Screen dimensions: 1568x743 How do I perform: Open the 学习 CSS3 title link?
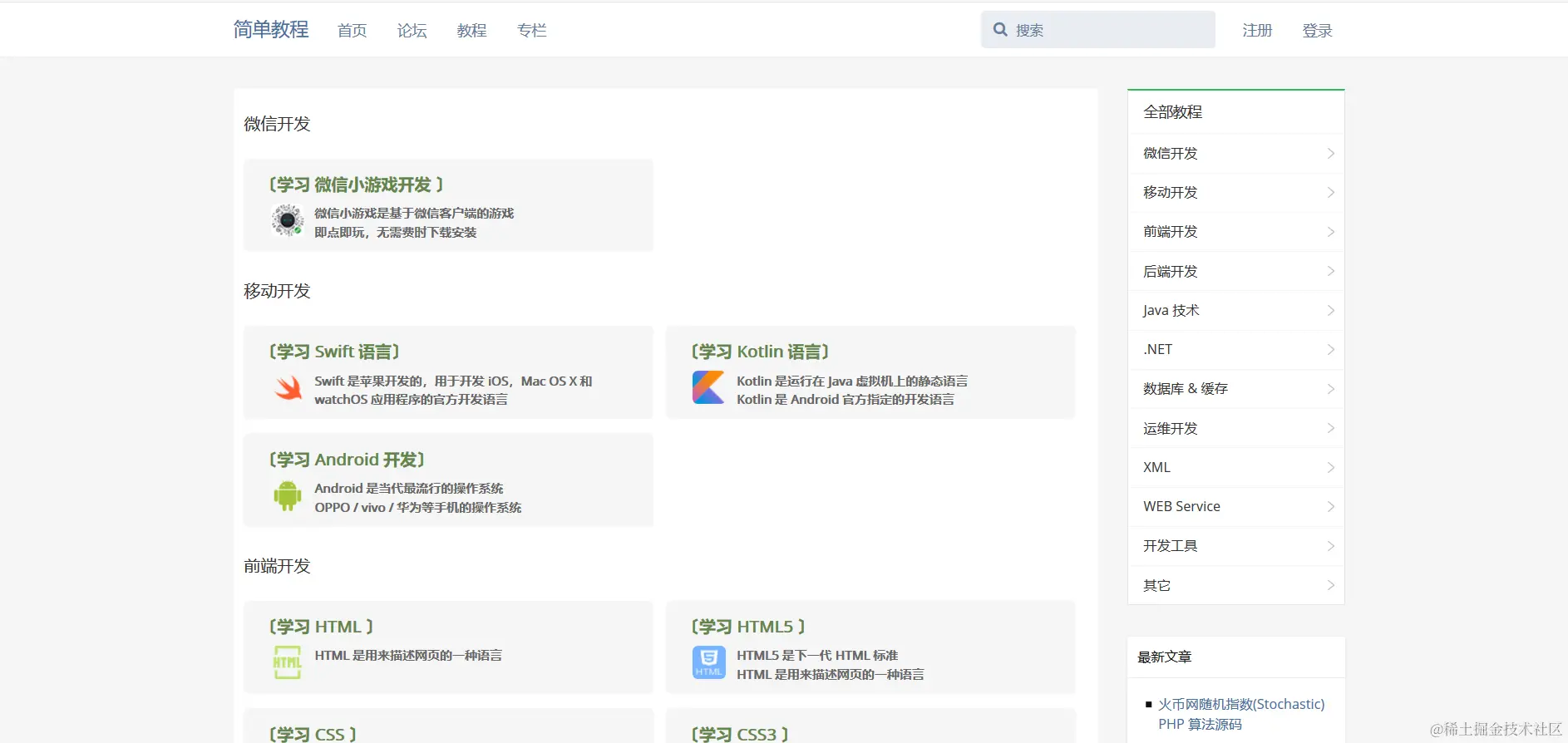point(740,735)
